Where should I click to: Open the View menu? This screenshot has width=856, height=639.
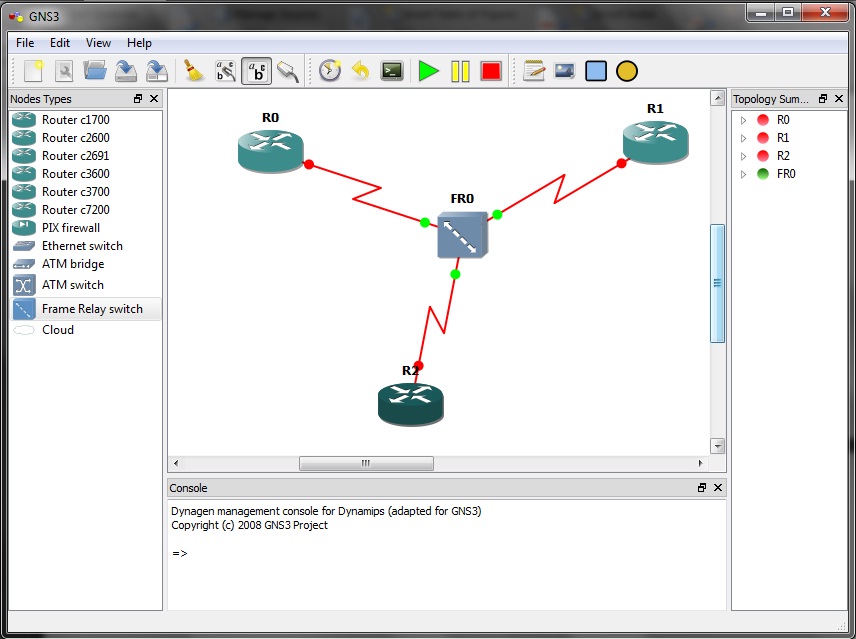tap(98, 43)
